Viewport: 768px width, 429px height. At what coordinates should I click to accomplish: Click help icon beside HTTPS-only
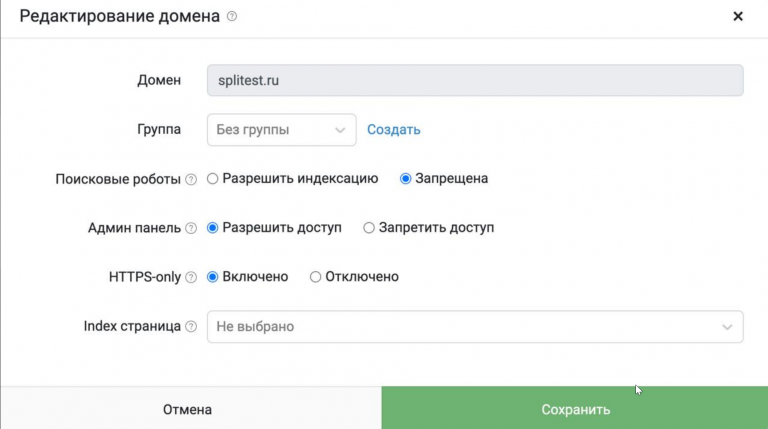pyautogui.click(x=190, y=277)
